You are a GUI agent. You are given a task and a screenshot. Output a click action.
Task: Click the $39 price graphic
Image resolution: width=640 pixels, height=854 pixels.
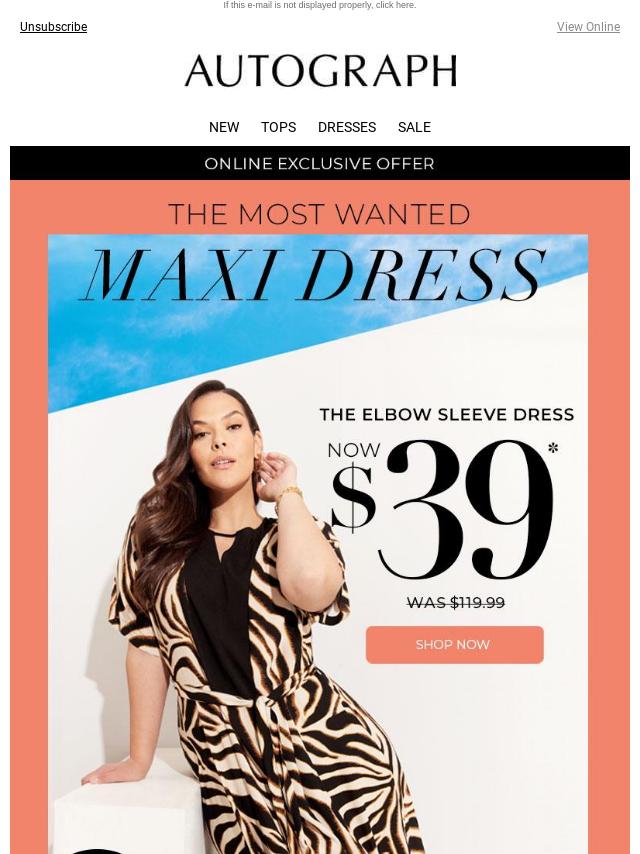442,510
